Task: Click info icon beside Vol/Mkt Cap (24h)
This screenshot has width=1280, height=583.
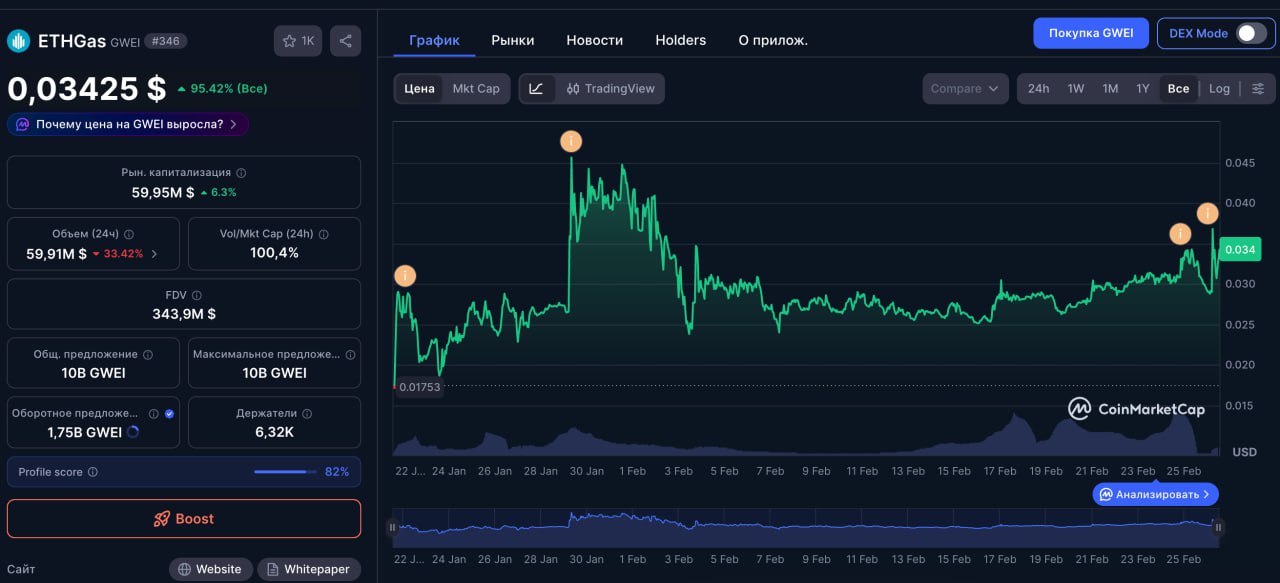Action: [323, 234]
